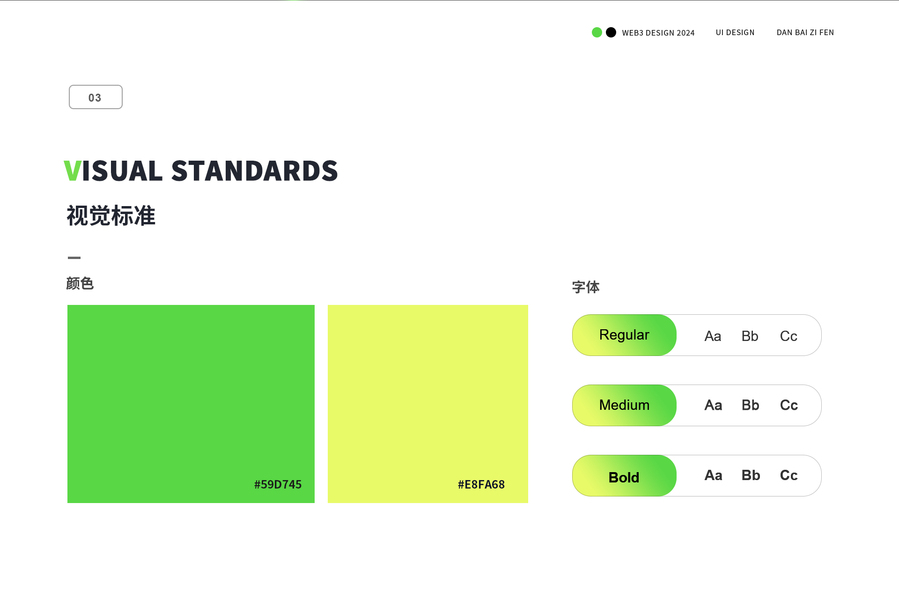Open the WEB3 DESIGN 2024 header item

pyautogui.click(x=658, y=33)
